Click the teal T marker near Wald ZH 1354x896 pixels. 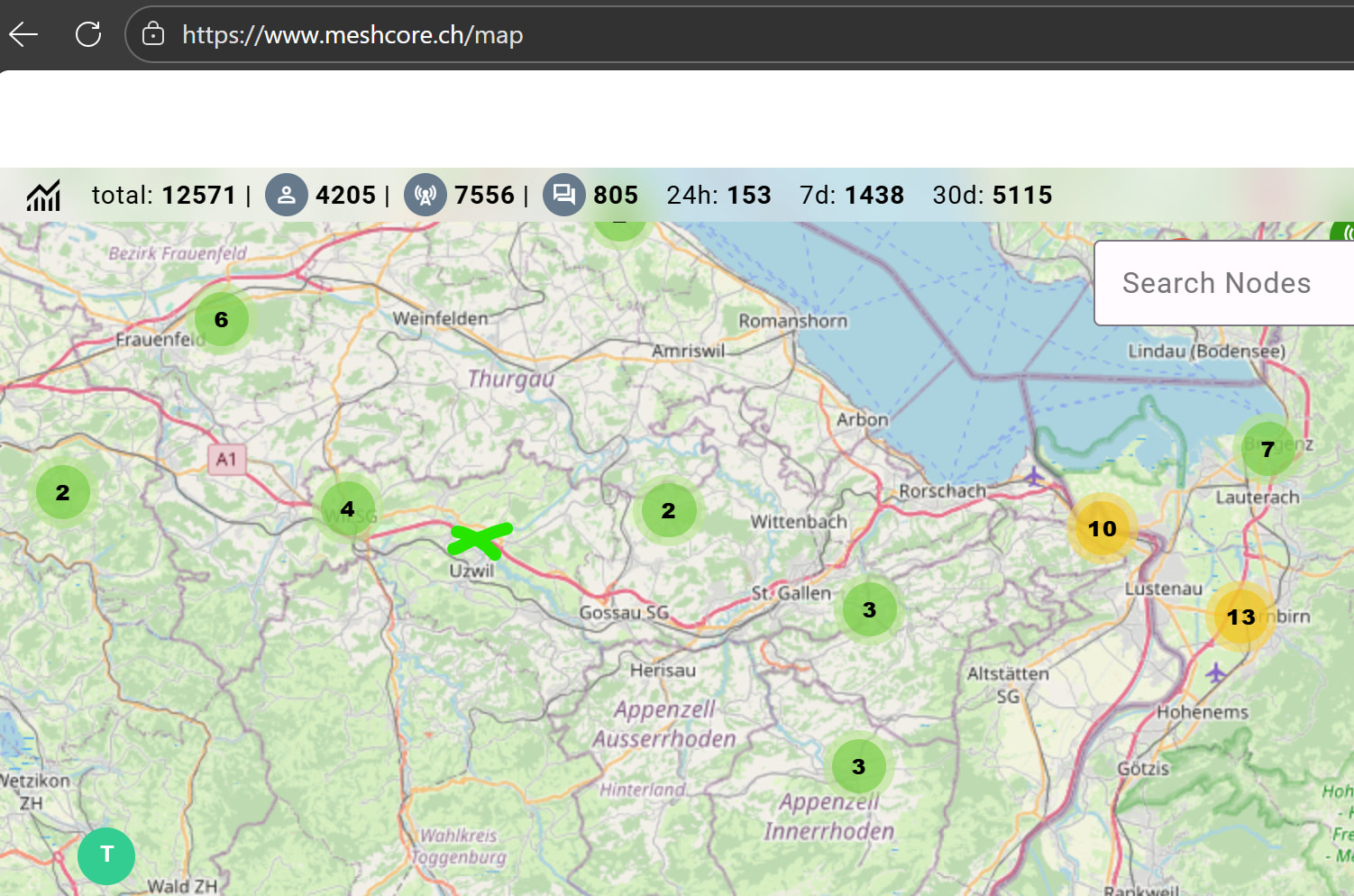click(x=106, y=855)
